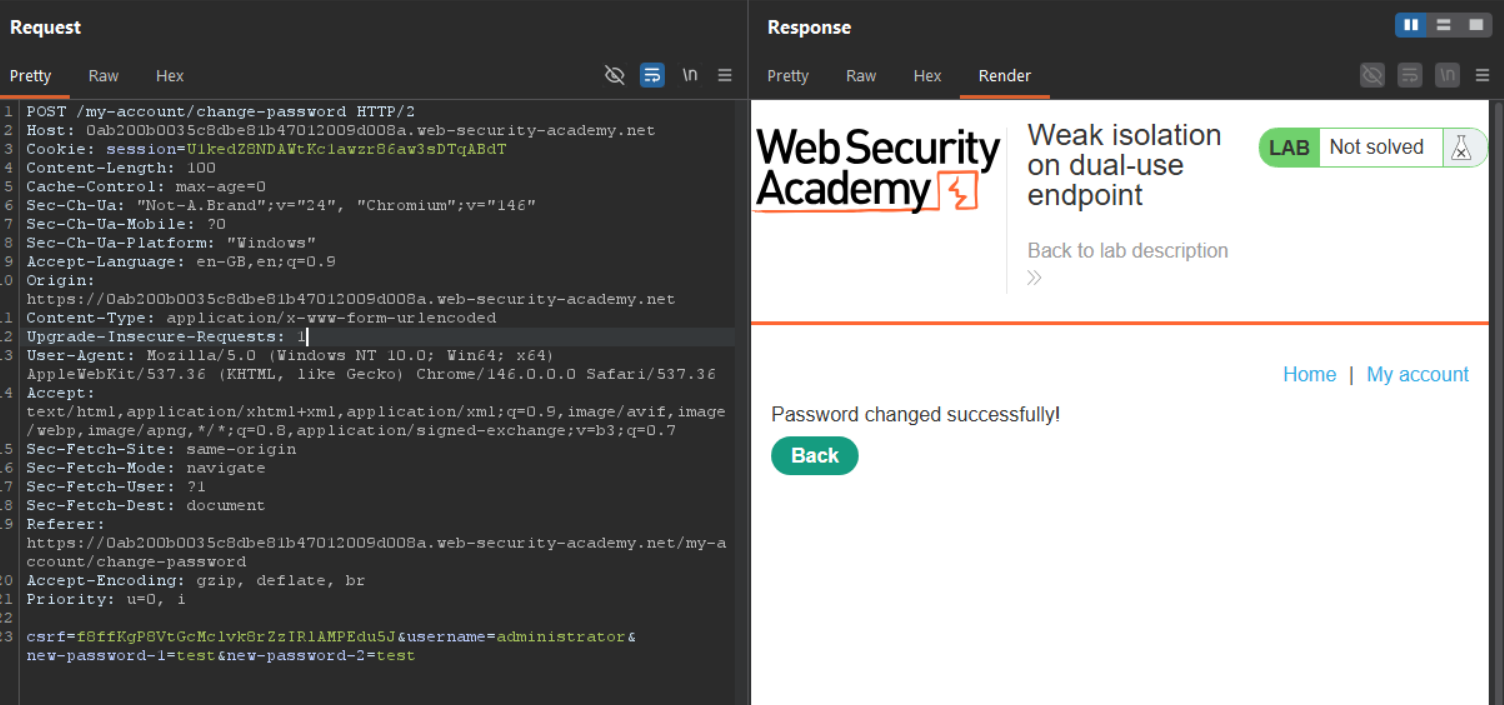Open the My account link
This screenshot has height=705, width=1504.
click(1417, 374)
